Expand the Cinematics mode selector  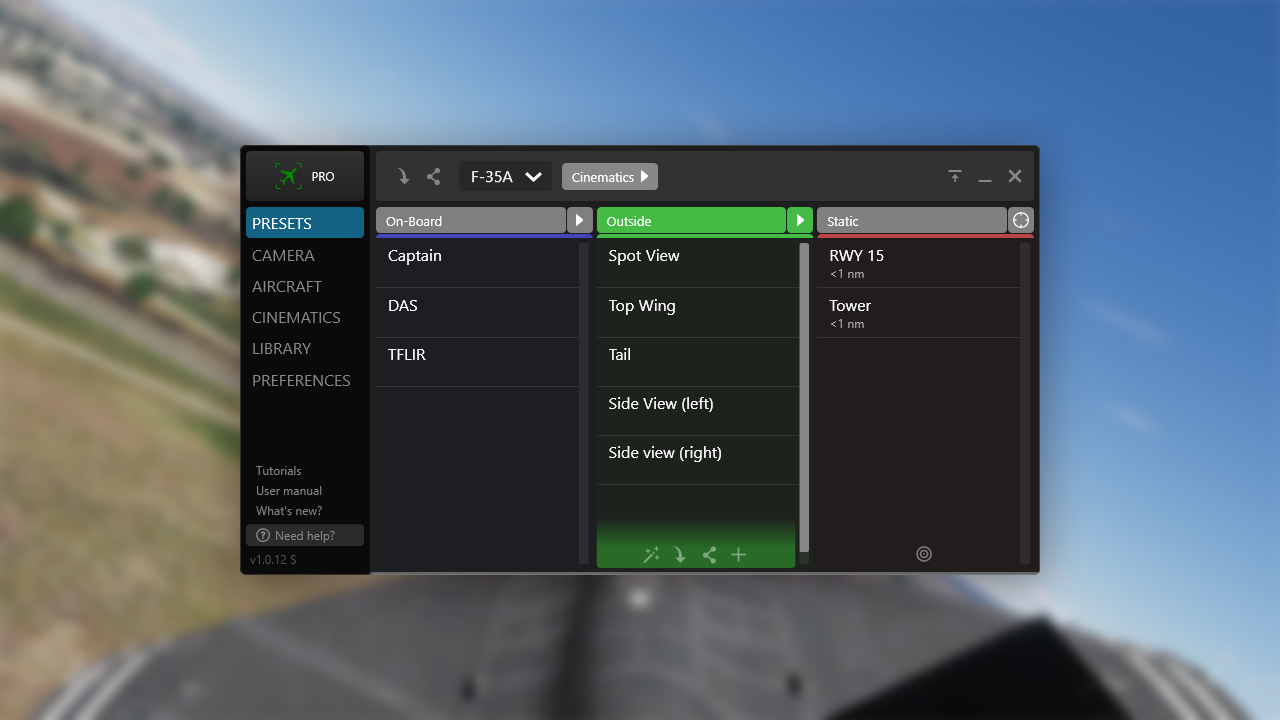[609, 176]
